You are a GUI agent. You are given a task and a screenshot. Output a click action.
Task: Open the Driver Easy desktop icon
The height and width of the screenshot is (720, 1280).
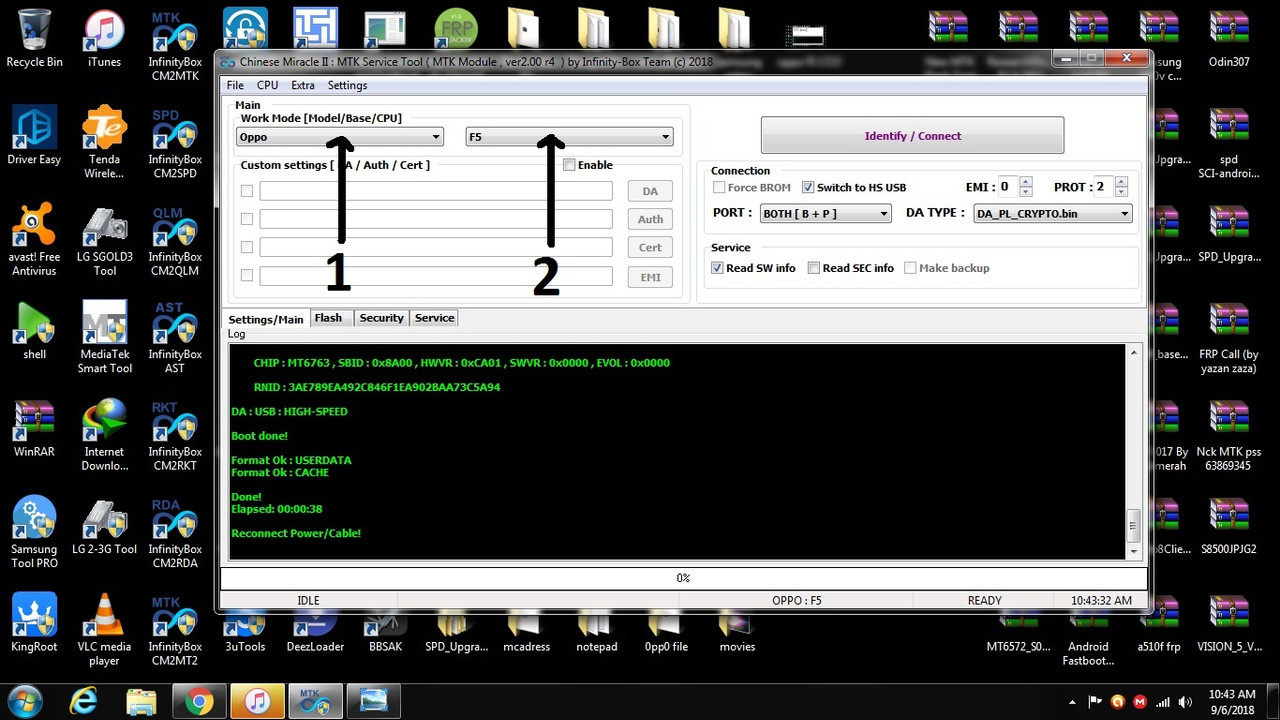point(34,136)
